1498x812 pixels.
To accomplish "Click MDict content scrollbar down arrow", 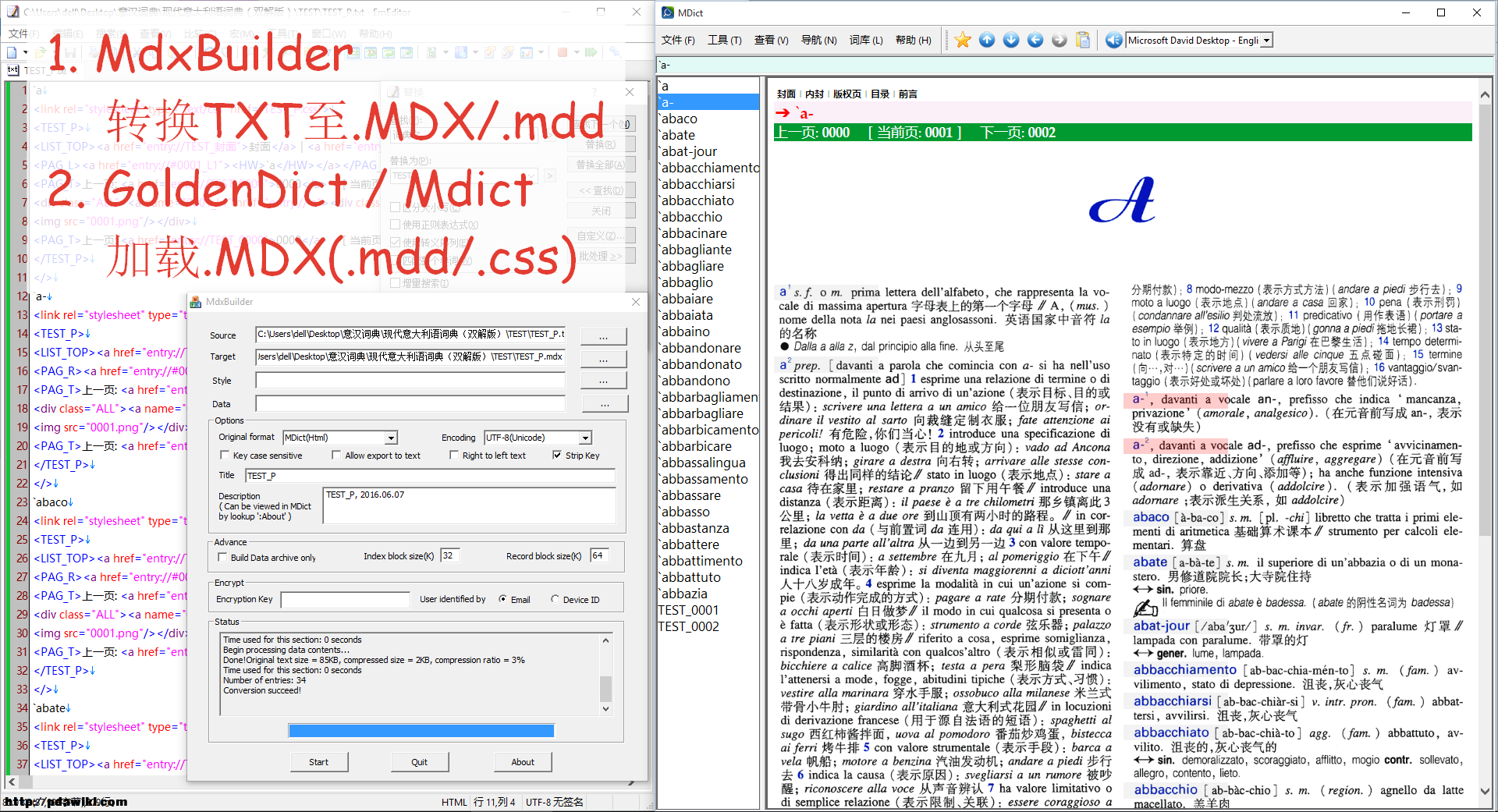I will click(x=1485, y=790).
